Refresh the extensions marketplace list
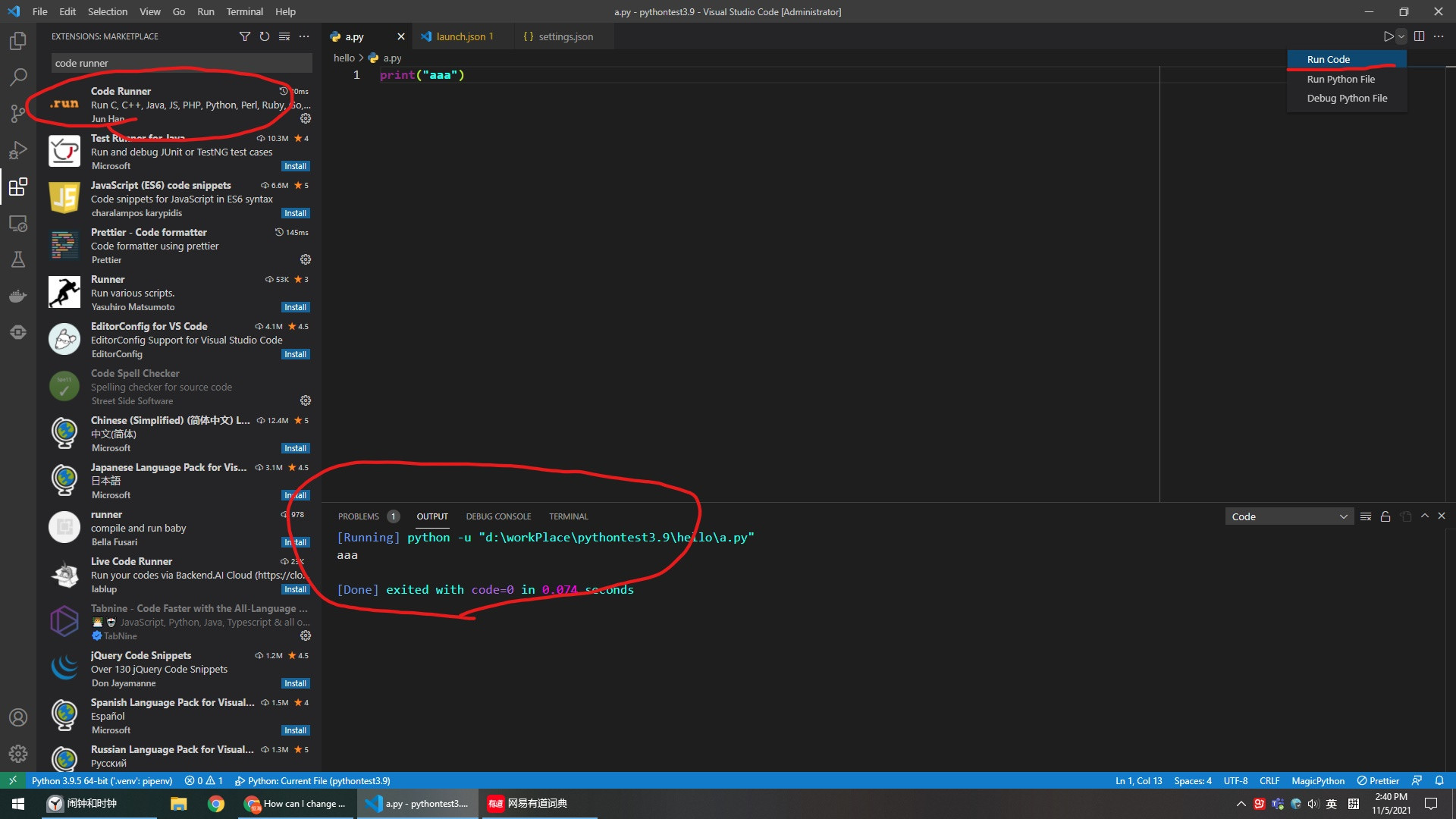The height and width of the screenshot is (819, 1456). pos(264,36)
